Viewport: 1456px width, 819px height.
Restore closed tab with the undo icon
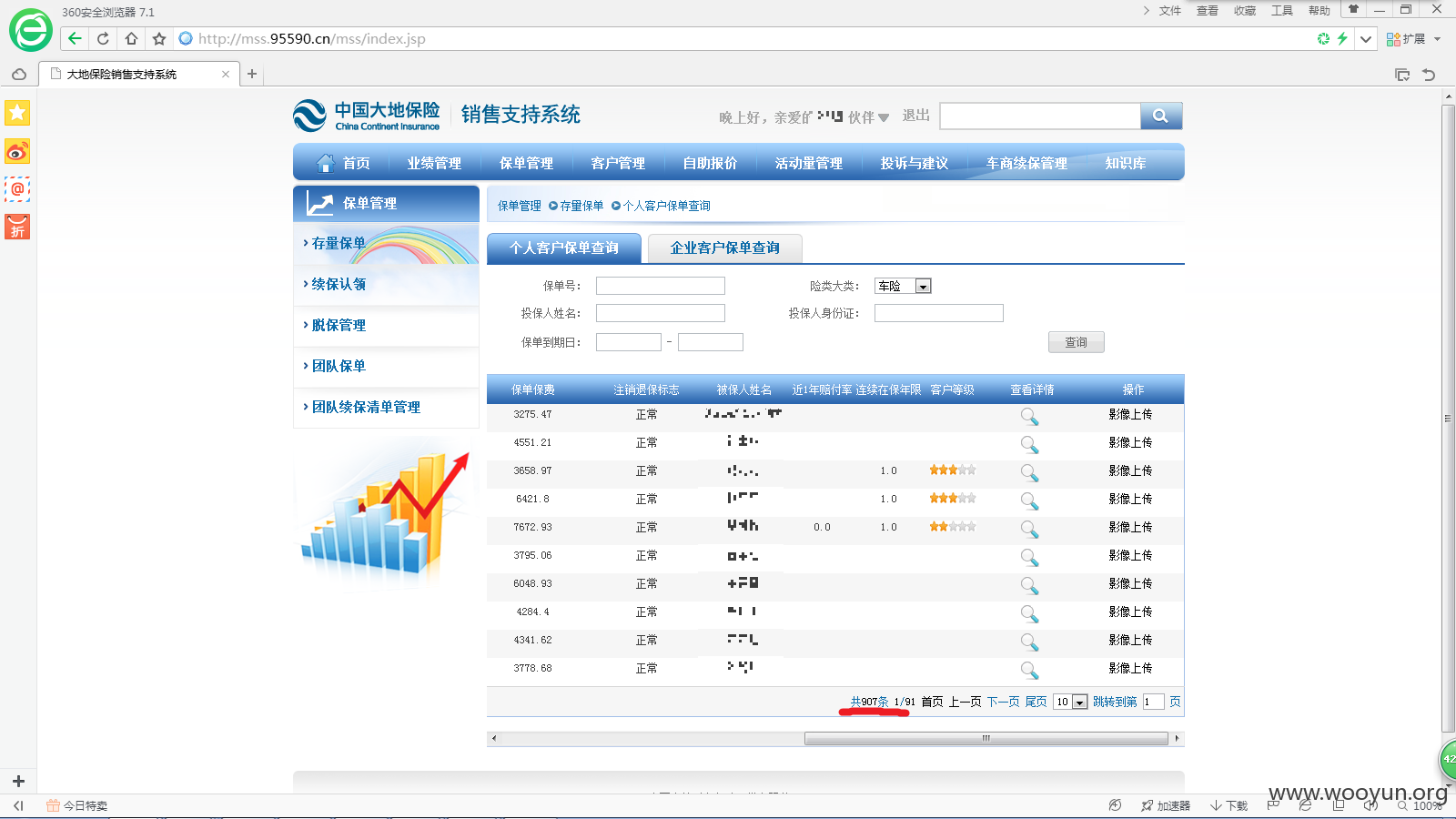pos(1429,75)
